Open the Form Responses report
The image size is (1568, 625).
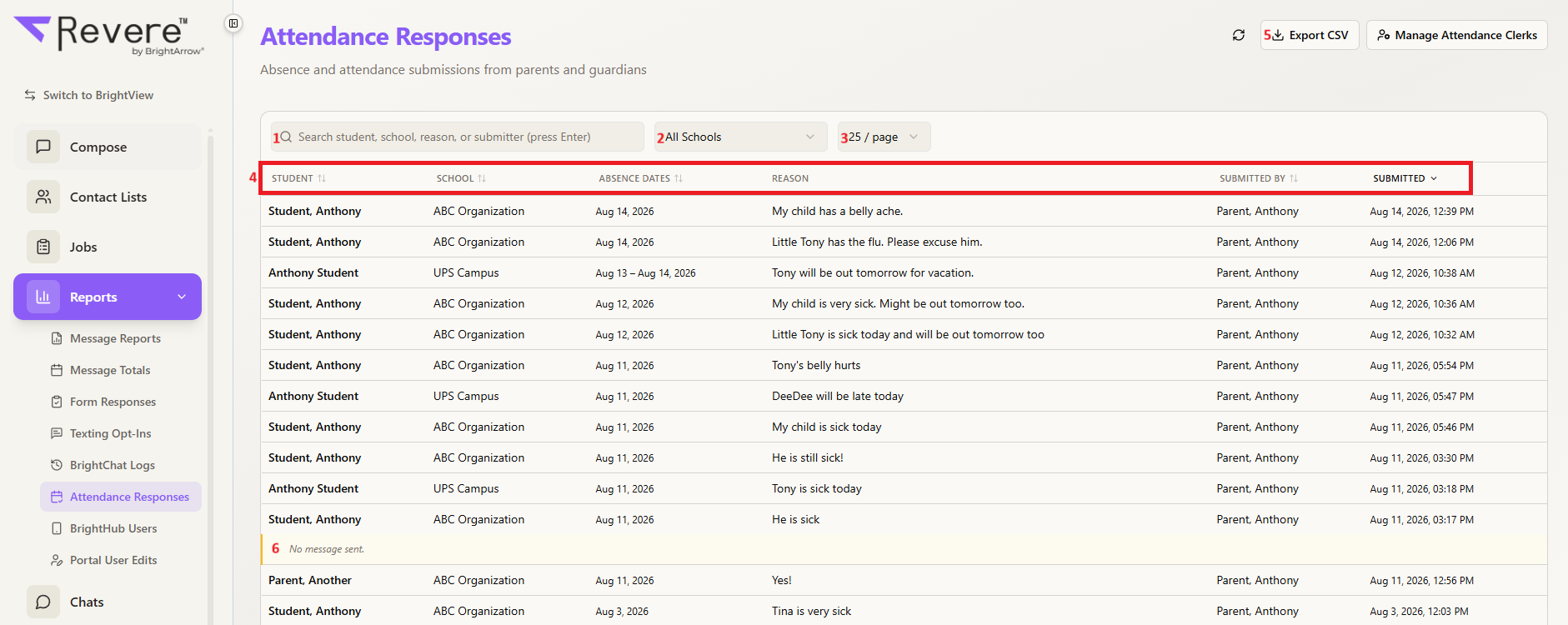[x=121, y=402]
